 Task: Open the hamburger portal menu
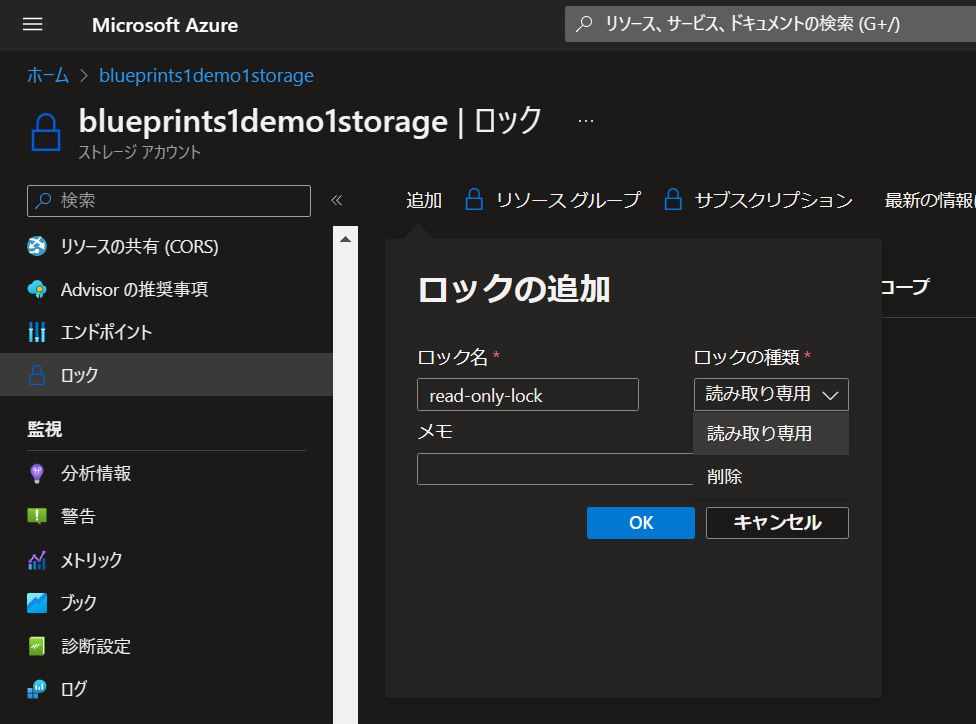click(x=33, y=25)
